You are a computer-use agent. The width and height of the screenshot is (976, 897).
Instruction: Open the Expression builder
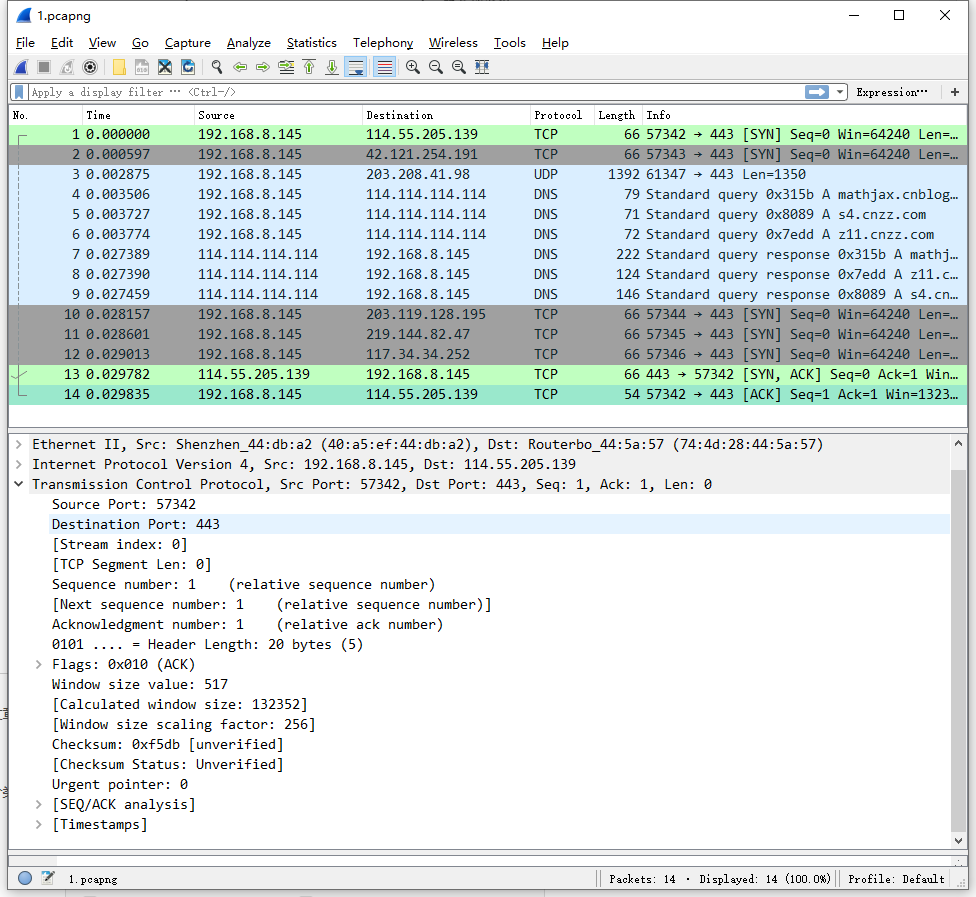(891, 92)
